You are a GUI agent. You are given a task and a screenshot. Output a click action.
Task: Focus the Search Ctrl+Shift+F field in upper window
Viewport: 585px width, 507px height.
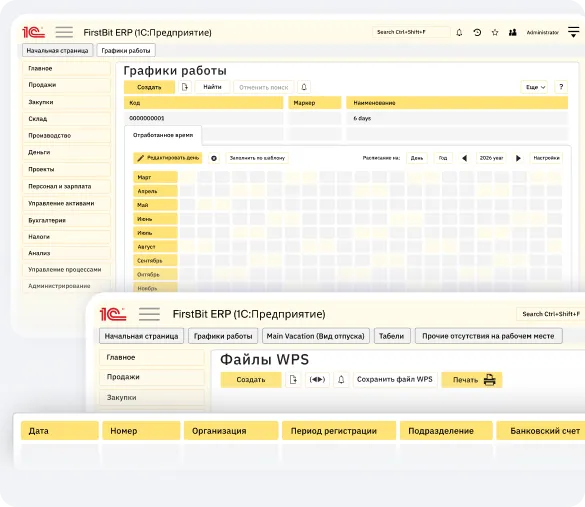pyautogui.click(x=411, y=32)
